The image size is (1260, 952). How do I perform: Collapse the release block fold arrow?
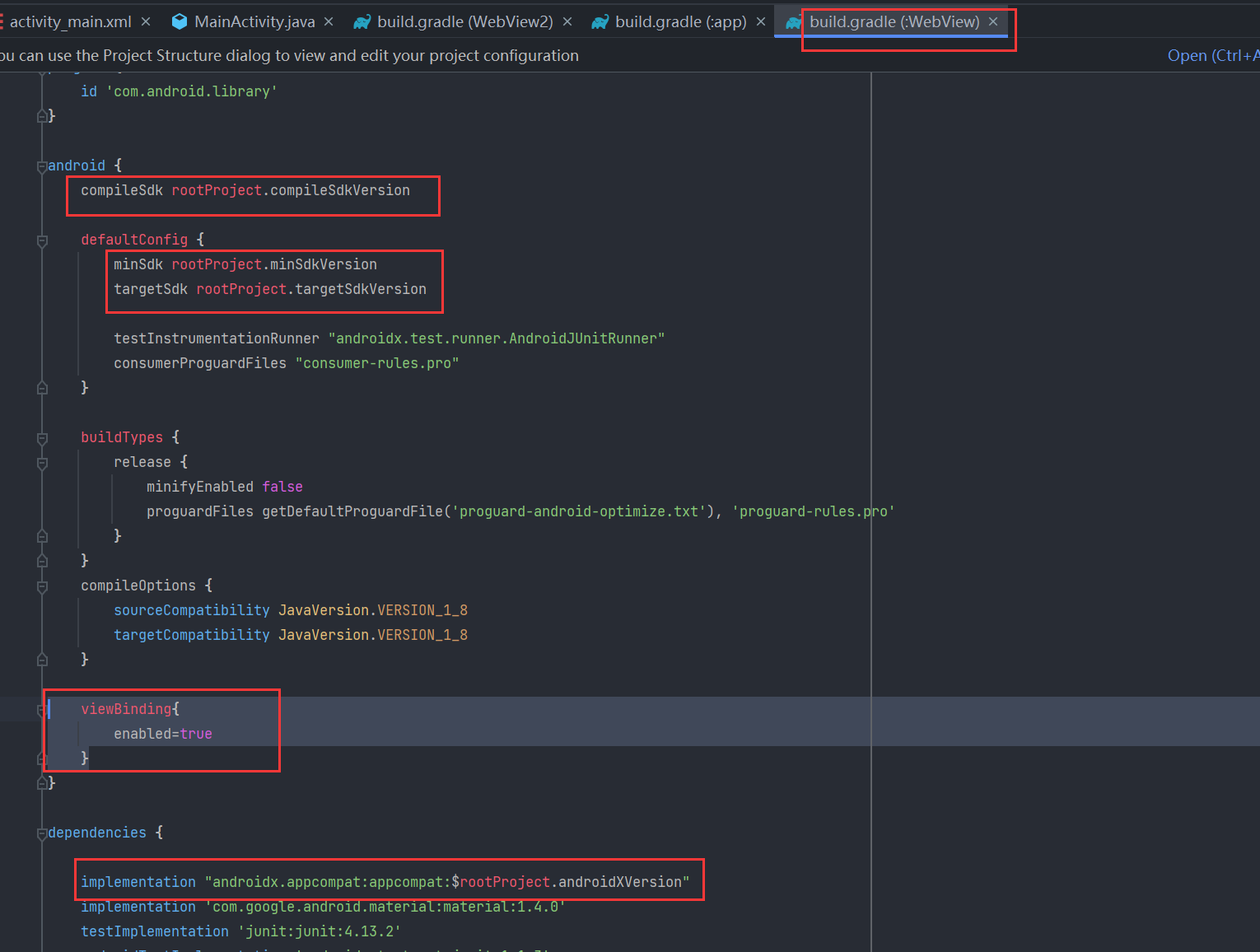(42, 464)
